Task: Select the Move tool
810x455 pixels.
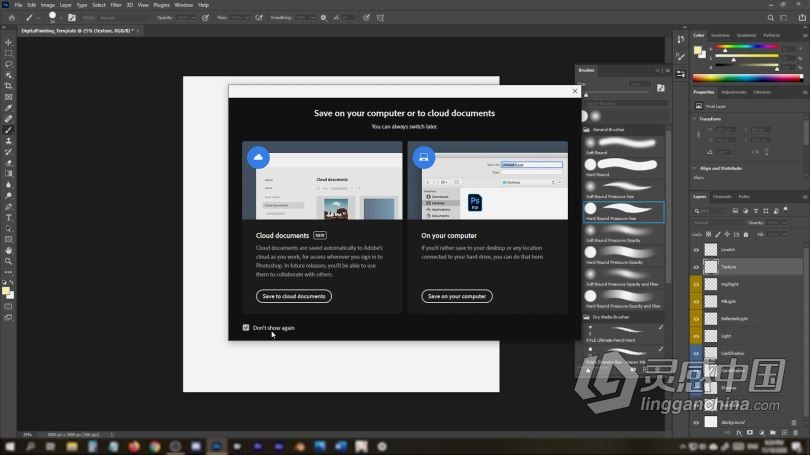Action: point(8,42)
